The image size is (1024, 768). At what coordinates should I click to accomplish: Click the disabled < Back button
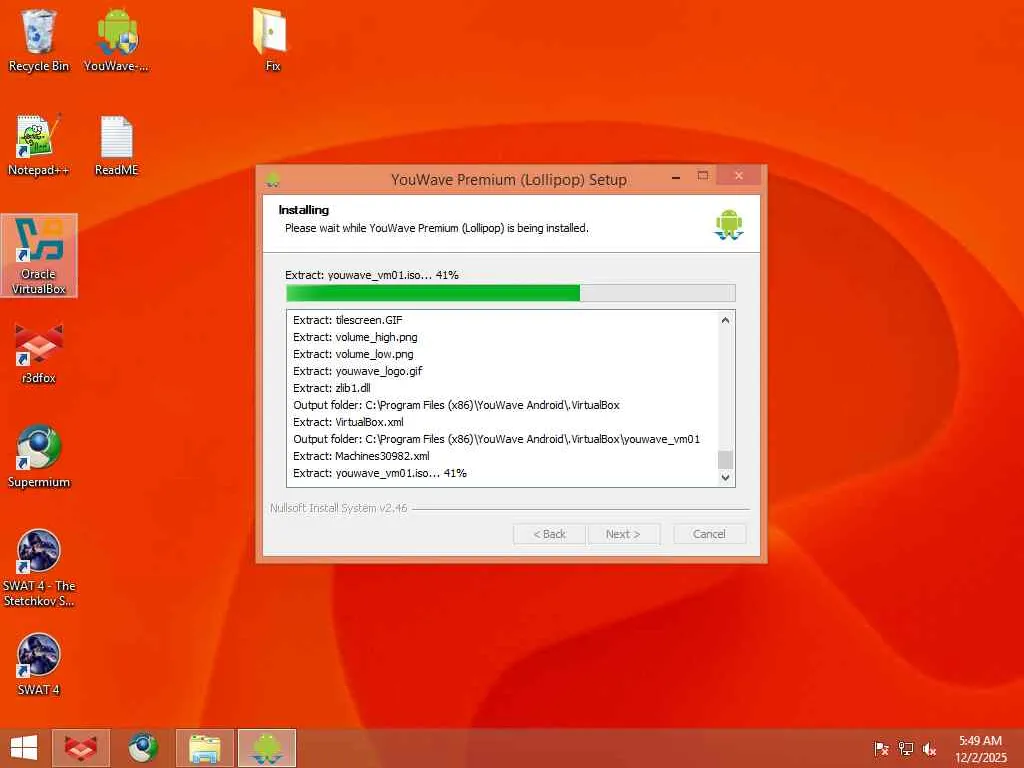click(549, 534)
